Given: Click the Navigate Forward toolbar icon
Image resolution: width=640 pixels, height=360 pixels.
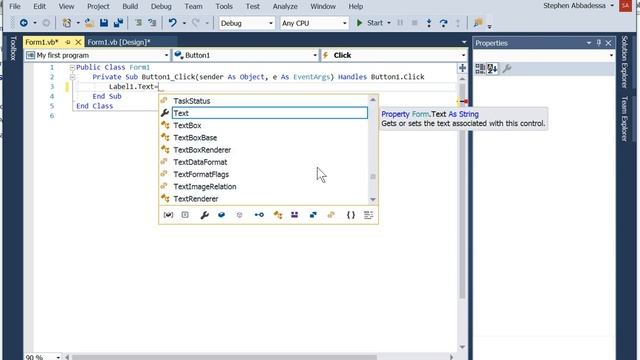Looking at the screenshot, I should coord(46,23).
